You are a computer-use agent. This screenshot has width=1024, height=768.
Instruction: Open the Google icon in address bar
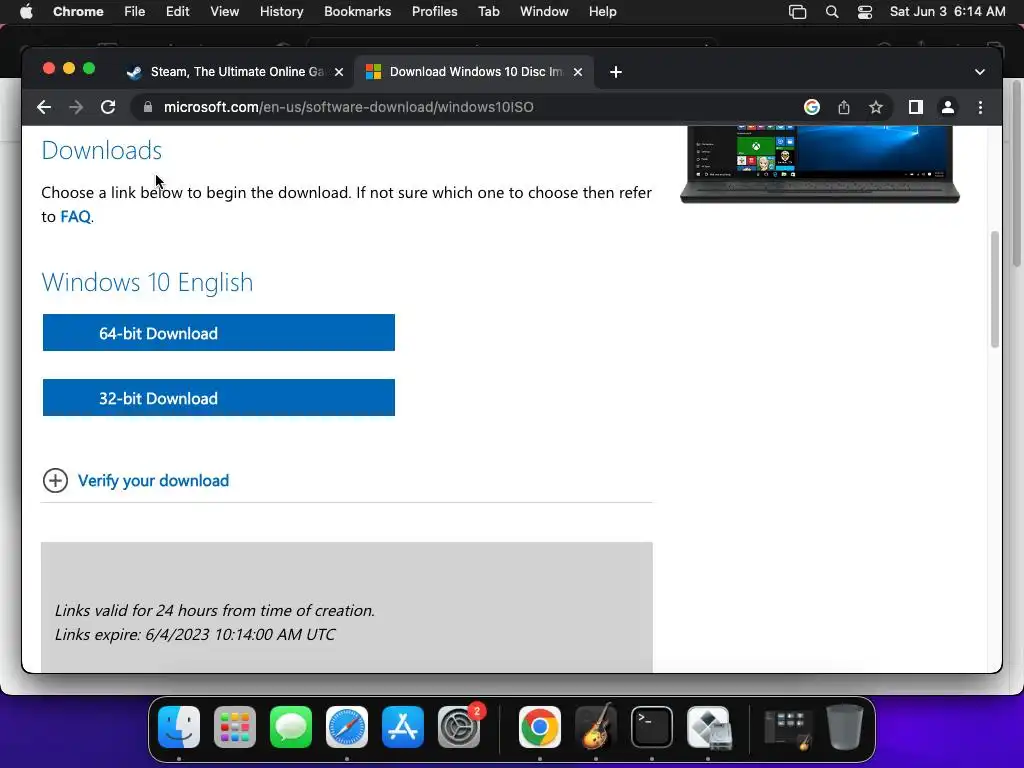pos(812,107)
